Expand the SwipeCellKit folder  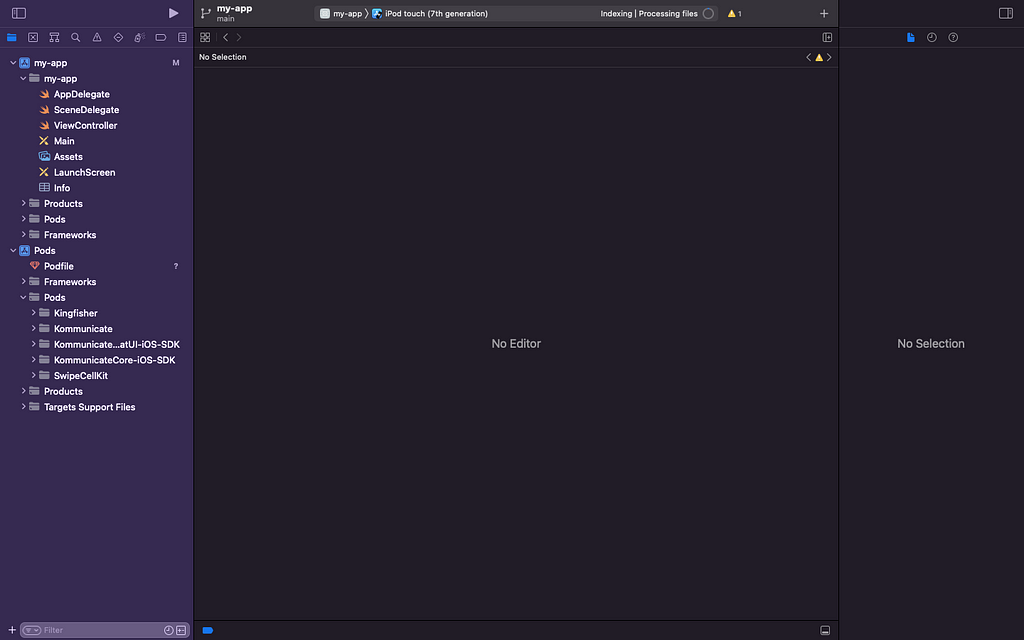click(x=33, y=376)
